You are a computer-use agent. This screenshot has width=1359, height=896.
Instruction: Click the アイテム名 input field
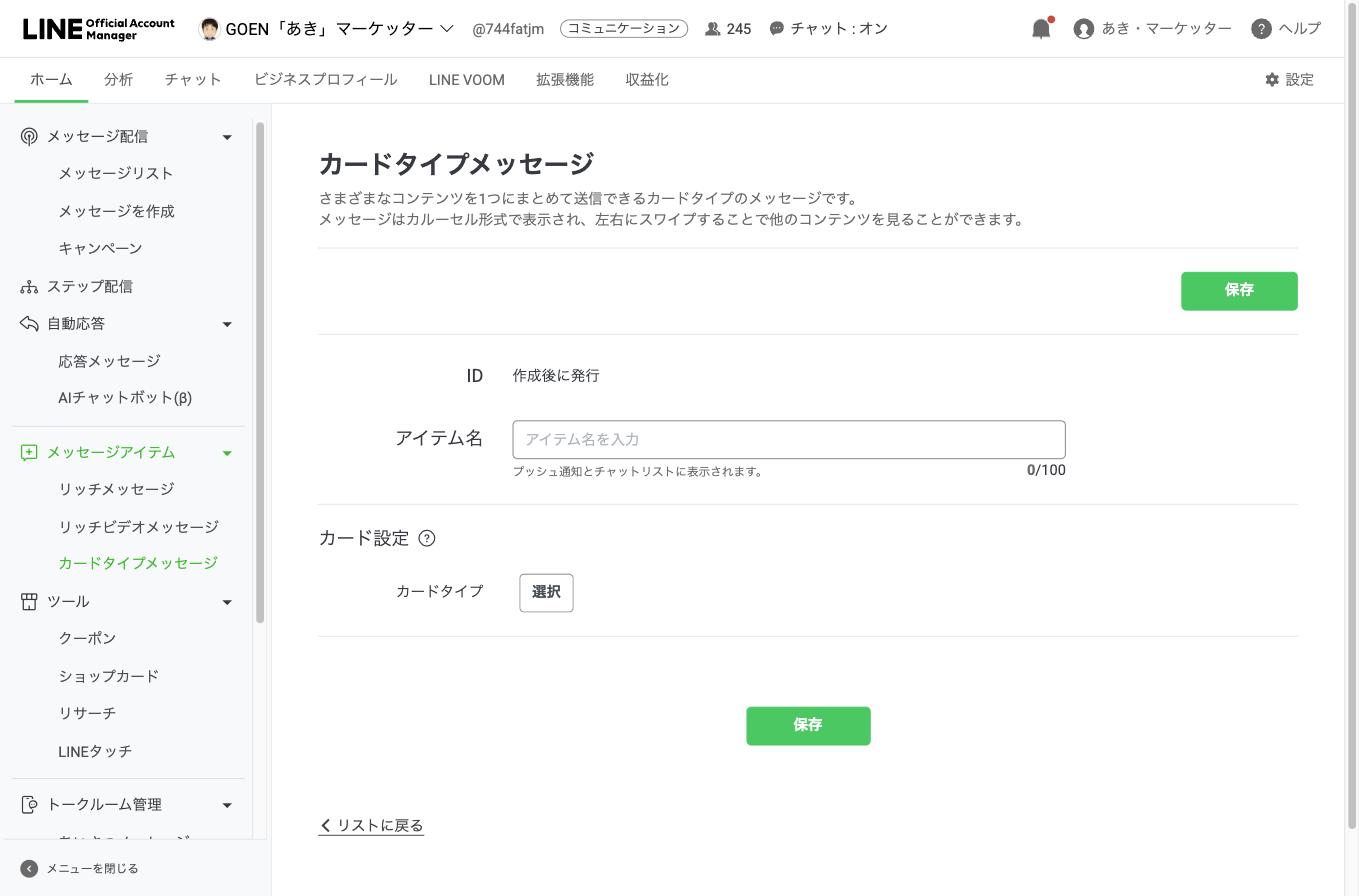point(789,440)
